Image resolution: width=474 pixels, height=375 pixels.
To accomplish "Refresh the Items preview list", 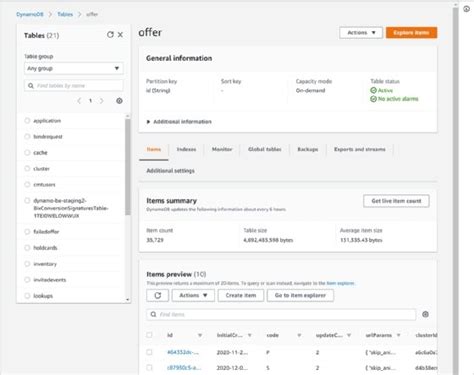I will point(157,295).
